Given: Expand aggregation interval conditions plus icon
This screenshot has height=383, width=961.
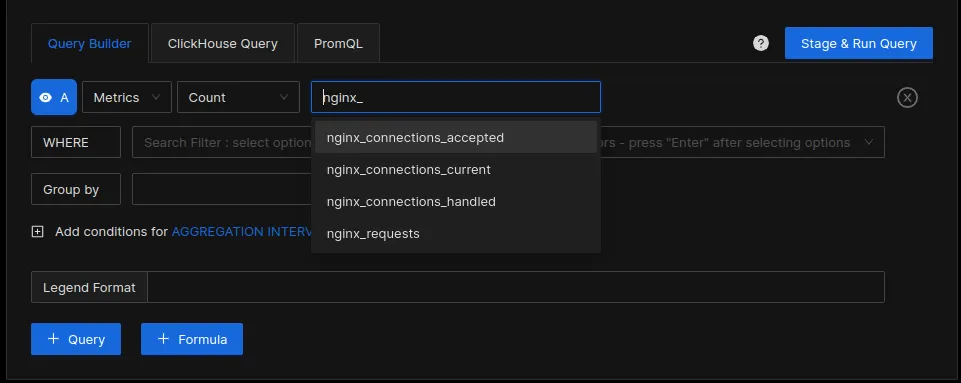Looking at the screenshot, I should tap(37, 232).
